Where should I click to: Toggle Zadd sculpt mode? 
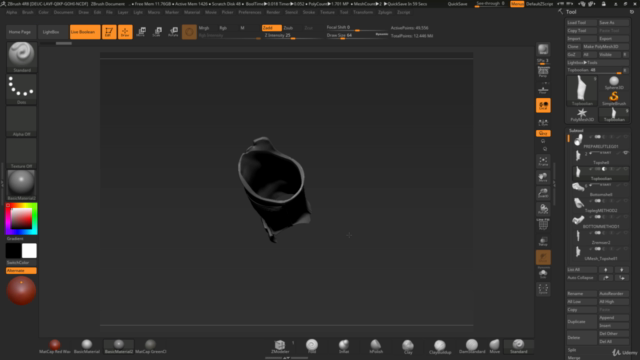(x=271, y=28)
